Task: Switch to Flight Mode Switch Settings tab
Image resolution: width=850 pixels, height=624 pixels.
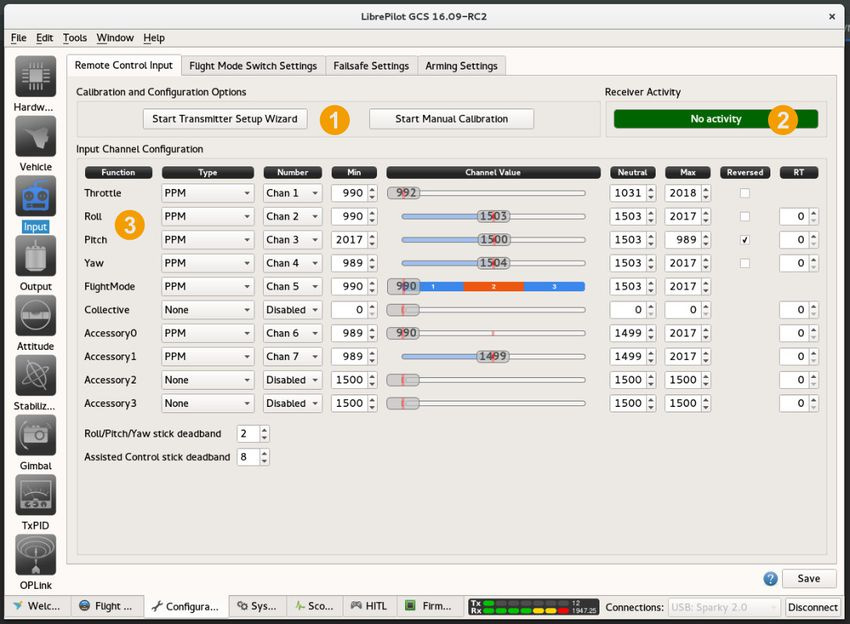Action: pyautogui.click(x=253, y=66)
